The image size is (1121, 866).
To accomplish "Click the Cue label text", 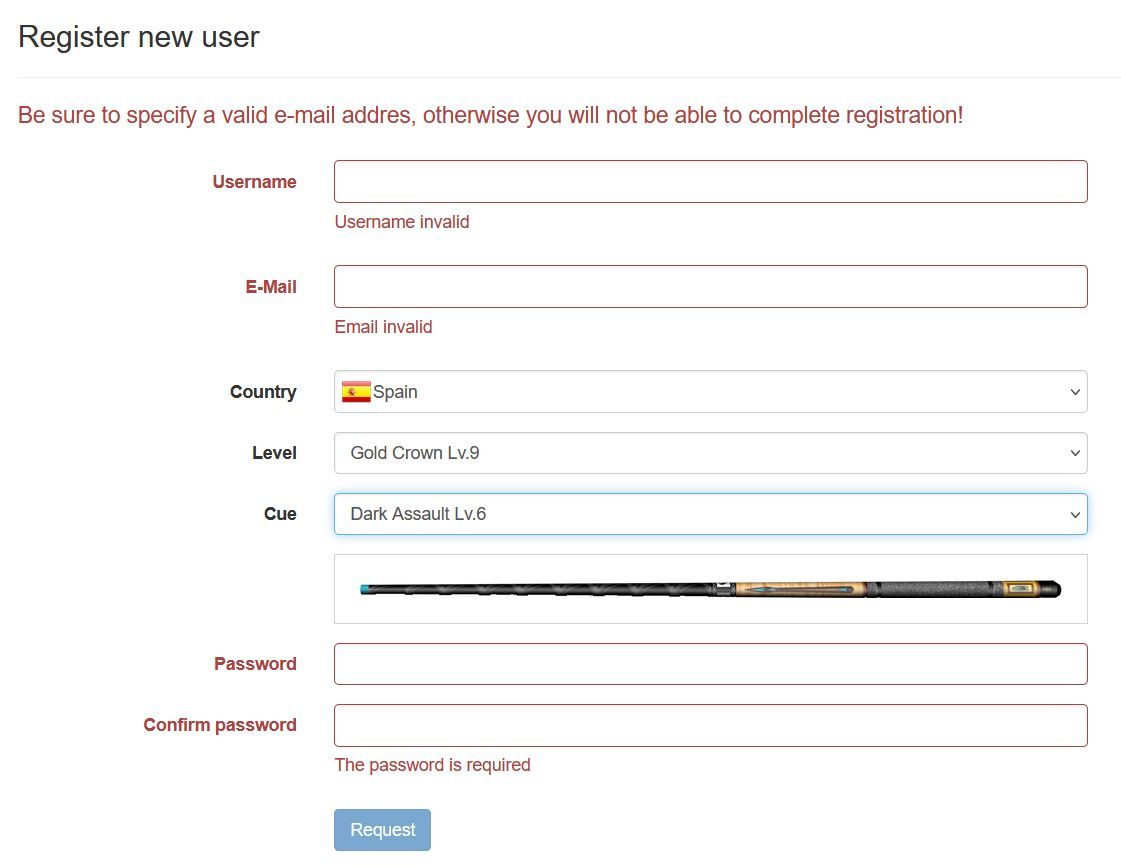I will (x=280, y=514).
